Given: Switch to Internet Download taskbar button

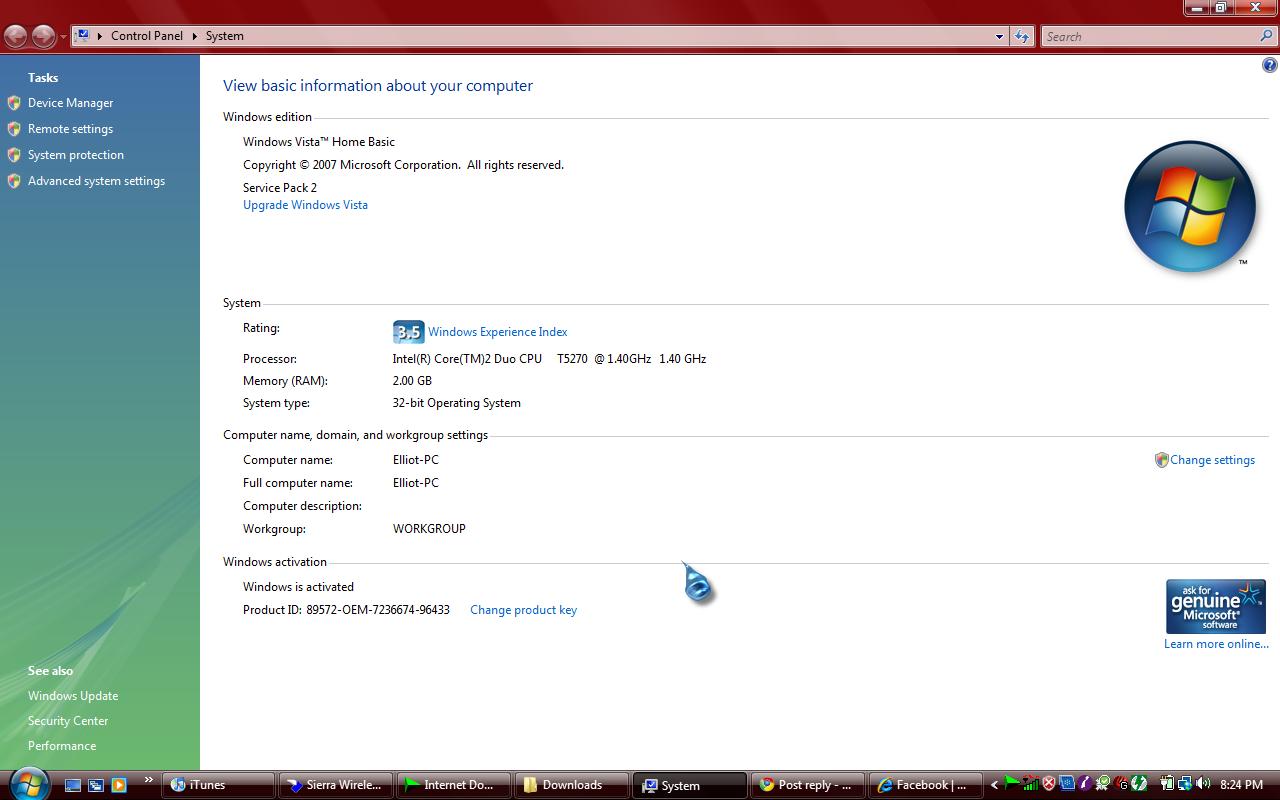Looking at the screenshot, I should pyautogui.click(x=454, y=785).
